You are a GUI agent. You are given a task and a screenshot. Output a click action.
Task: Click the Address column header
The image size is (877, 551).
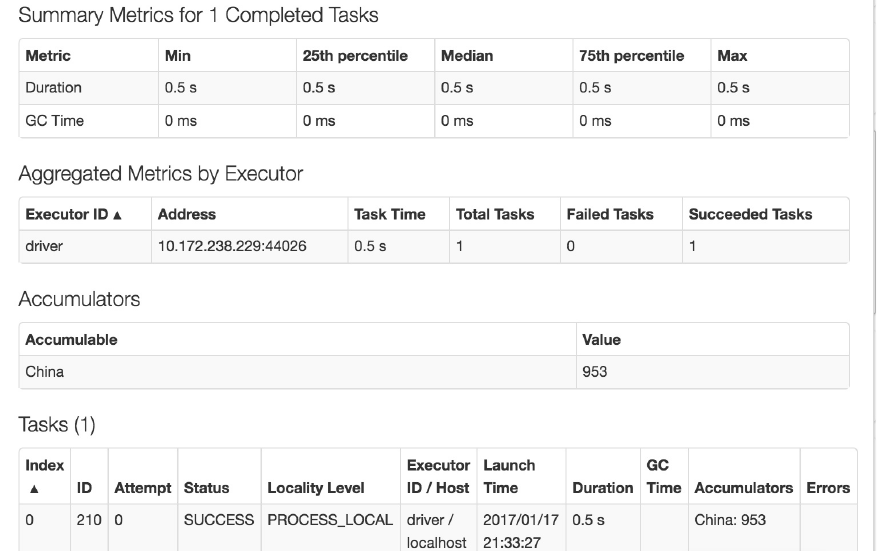tap(187, 214)
